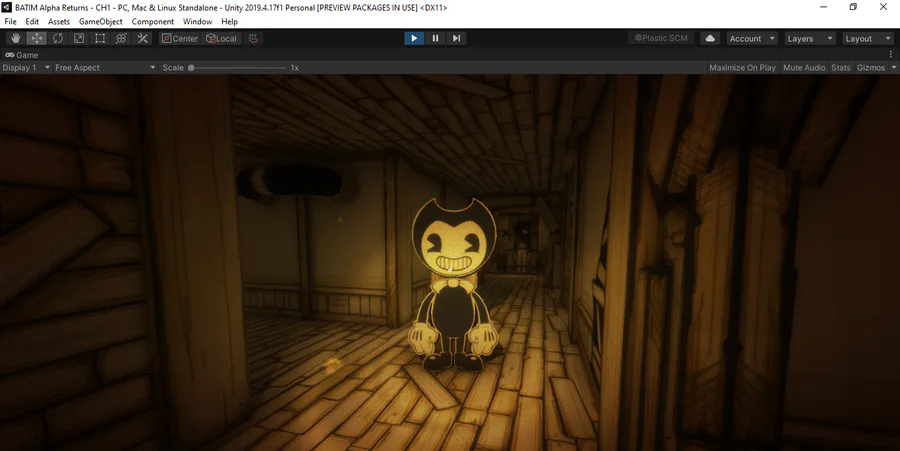Open the Game panel options menu
Screen dimensions: 900x451
coord(891,55)
